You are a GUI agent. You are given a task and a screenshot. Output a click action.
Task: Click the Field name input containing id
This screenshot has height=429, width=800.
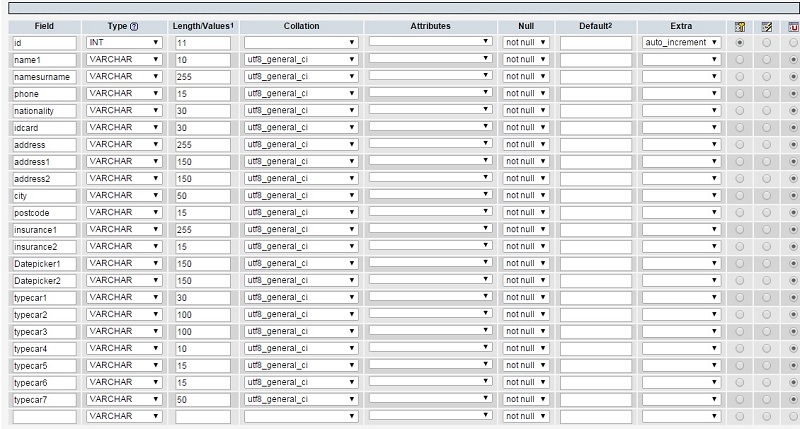coord(44,43)
